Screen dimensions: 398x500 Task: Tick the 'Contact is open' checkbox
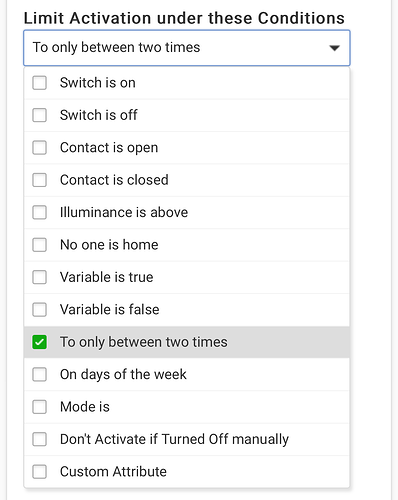(39, 147)
